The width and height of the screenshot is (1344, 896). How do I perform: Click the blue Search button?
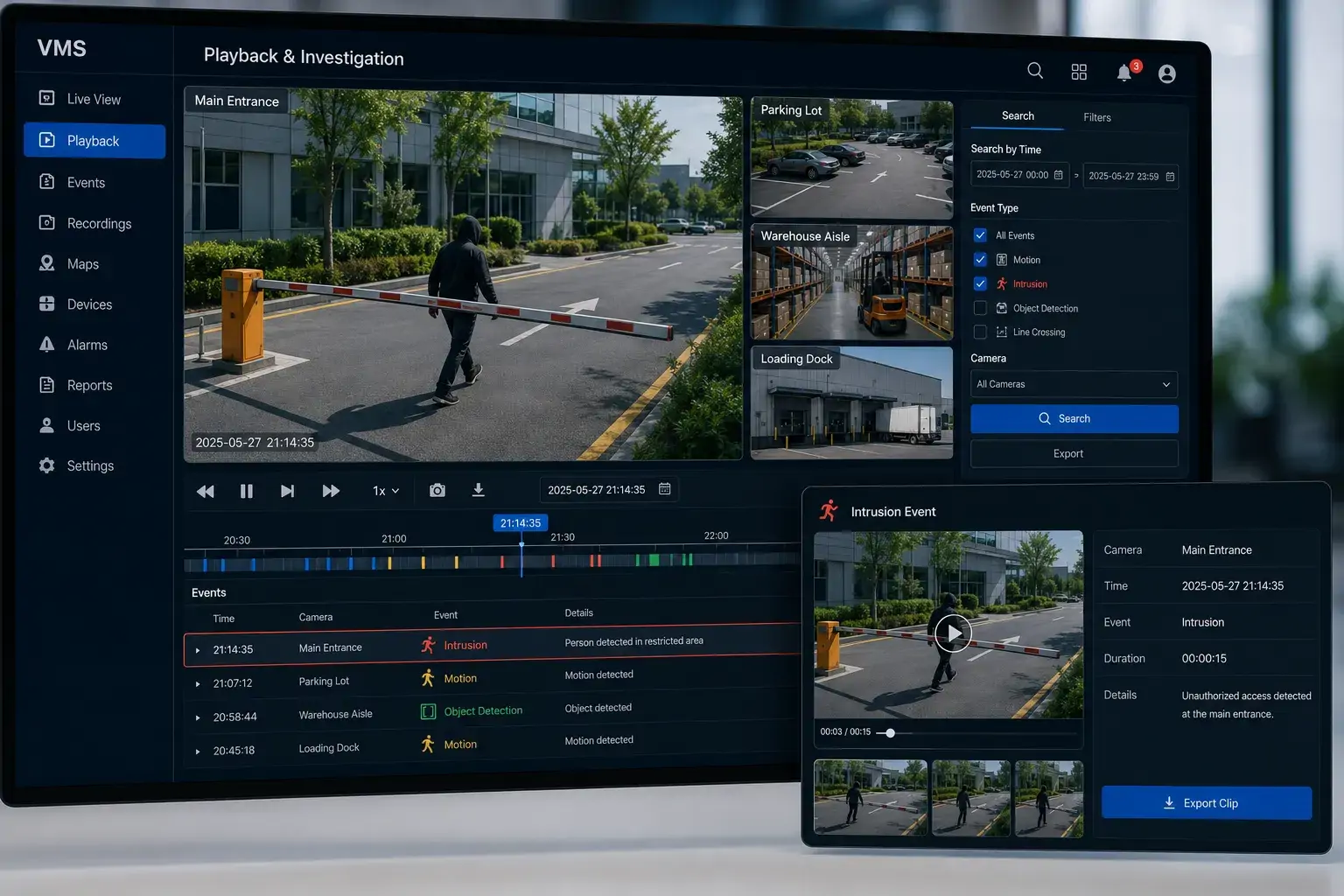[x=1074, y=418]
